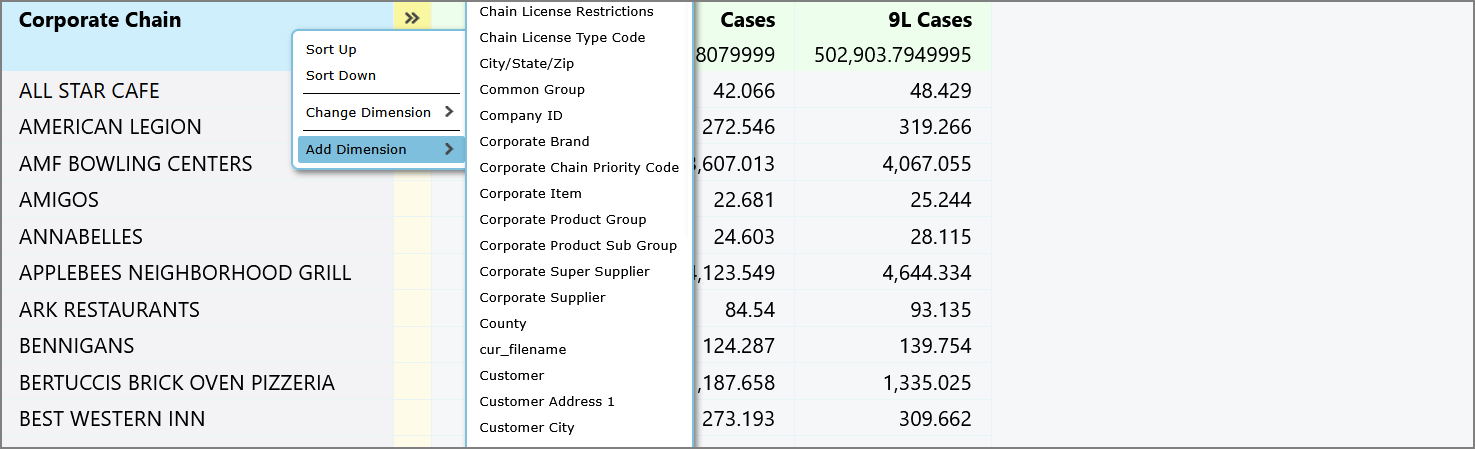Viewport: 1475px width, 449px height.
Task: Select AMF BOWLING CENTERS row
Action: point(135,164)
